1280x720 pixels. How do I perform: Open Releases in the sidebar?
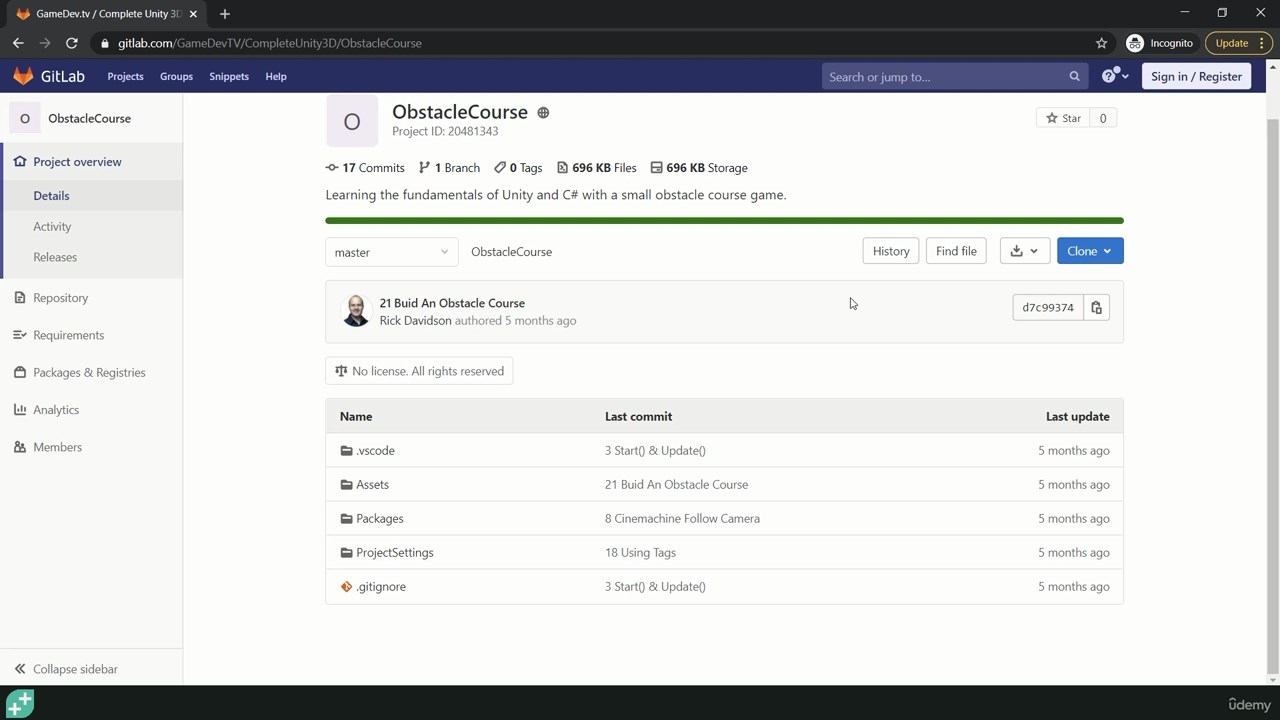(91, 257)
